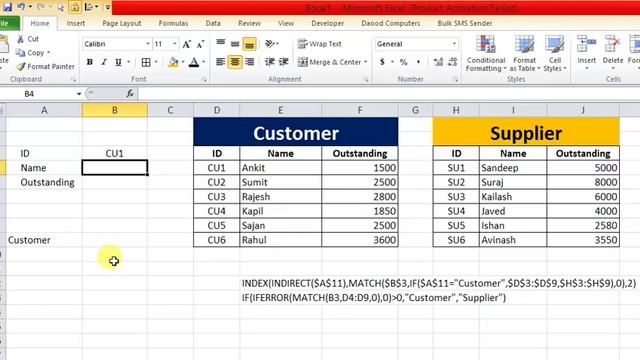Screen dimensions: 640x360
Task: Switch to the Insert tab
Action: tap(76, 23)
